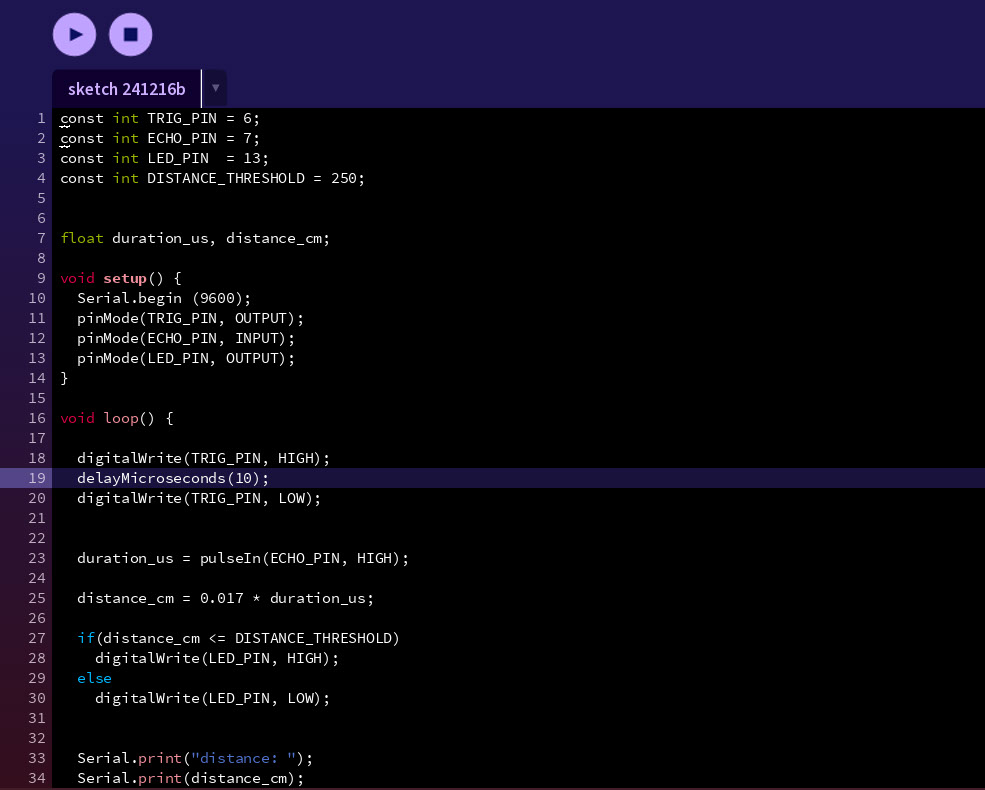Viewport: 985px width, 790px height.
Task: Click line number 26 in the gutter
Action: (37, 619)
